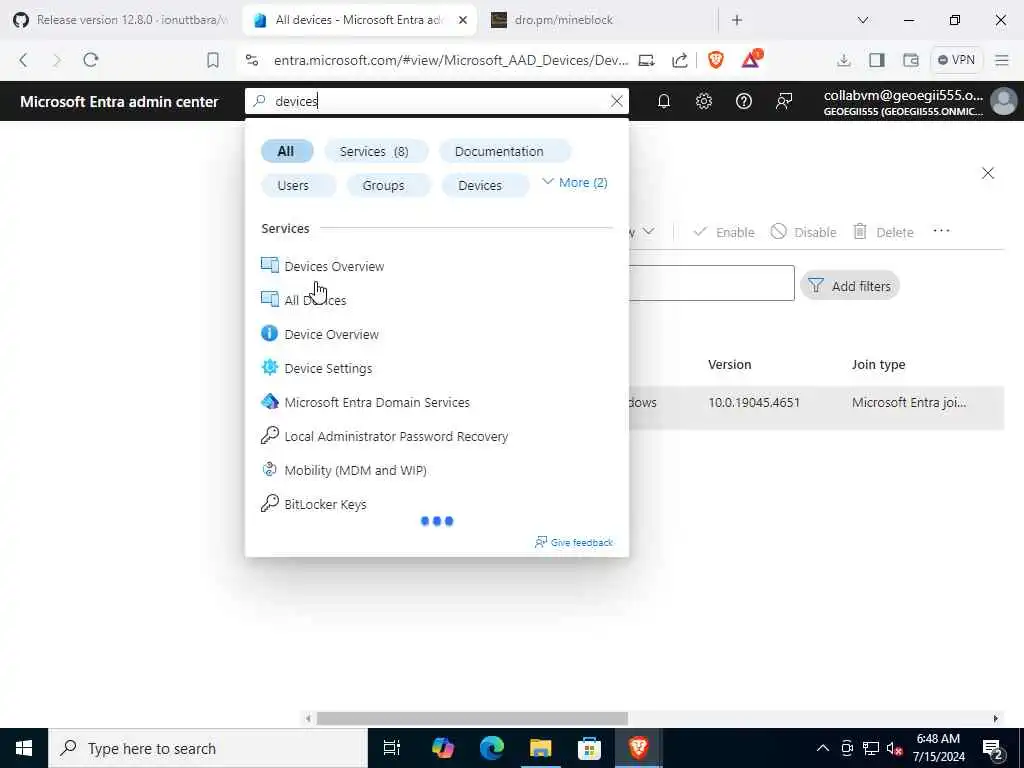Open Brave Shields lion icon
Viewport: 1024px width, 768px height.
tap(716, 60)
